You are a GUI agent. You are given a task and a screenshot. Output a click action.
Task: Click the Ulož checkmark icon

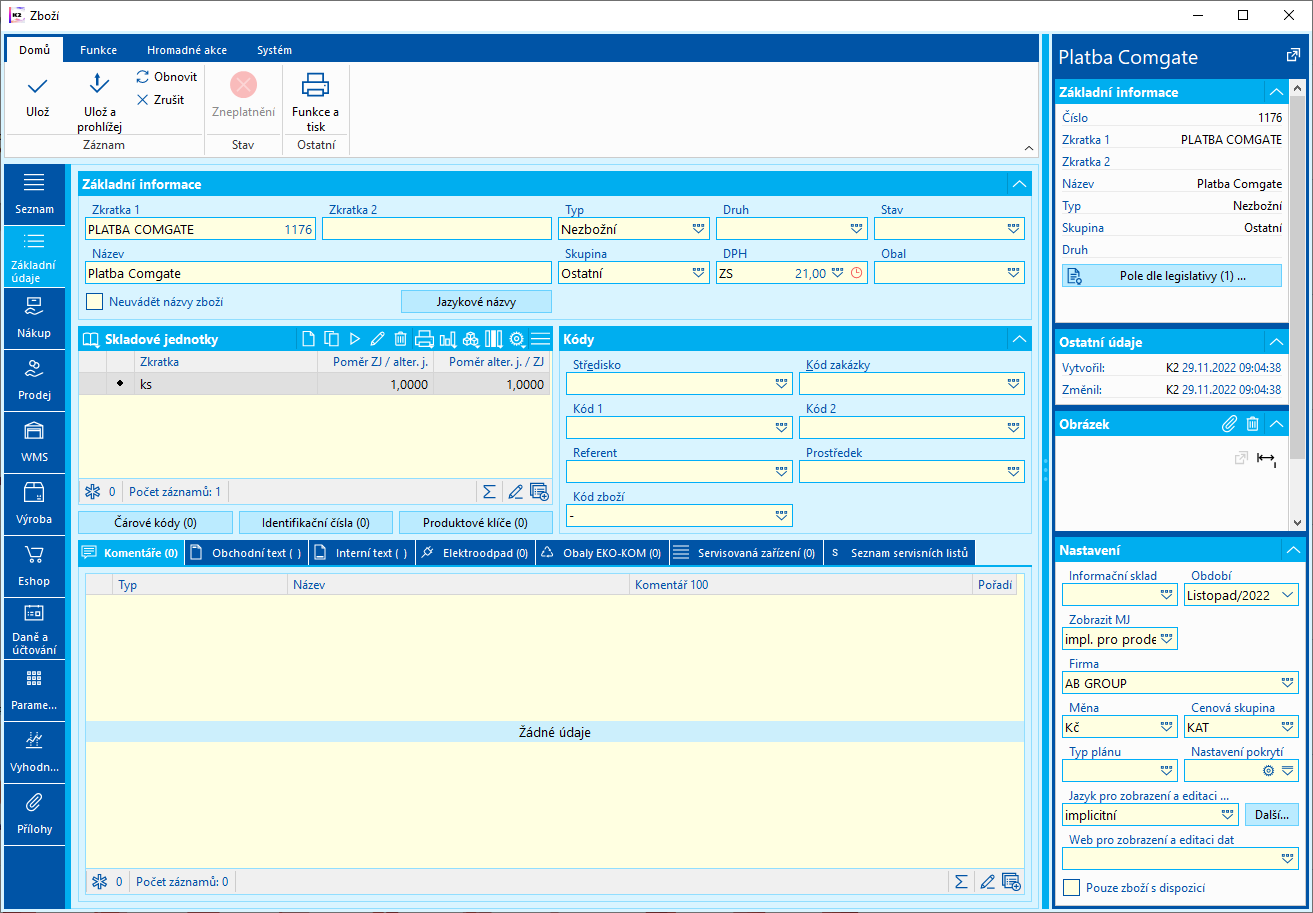37,87
